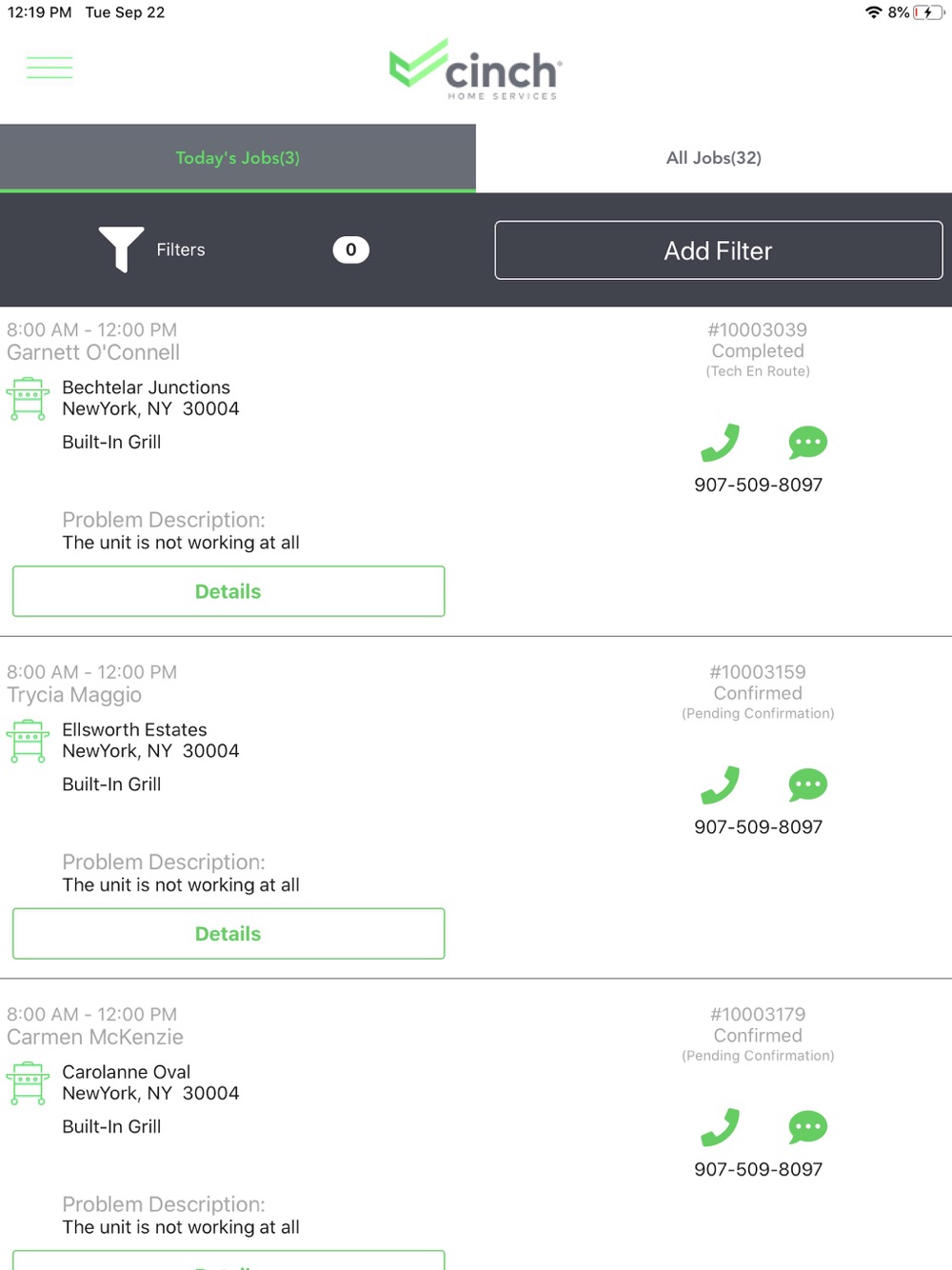Tap the battery indicator in status bar
Screen dimensions: 952x1270
(927, 12)
